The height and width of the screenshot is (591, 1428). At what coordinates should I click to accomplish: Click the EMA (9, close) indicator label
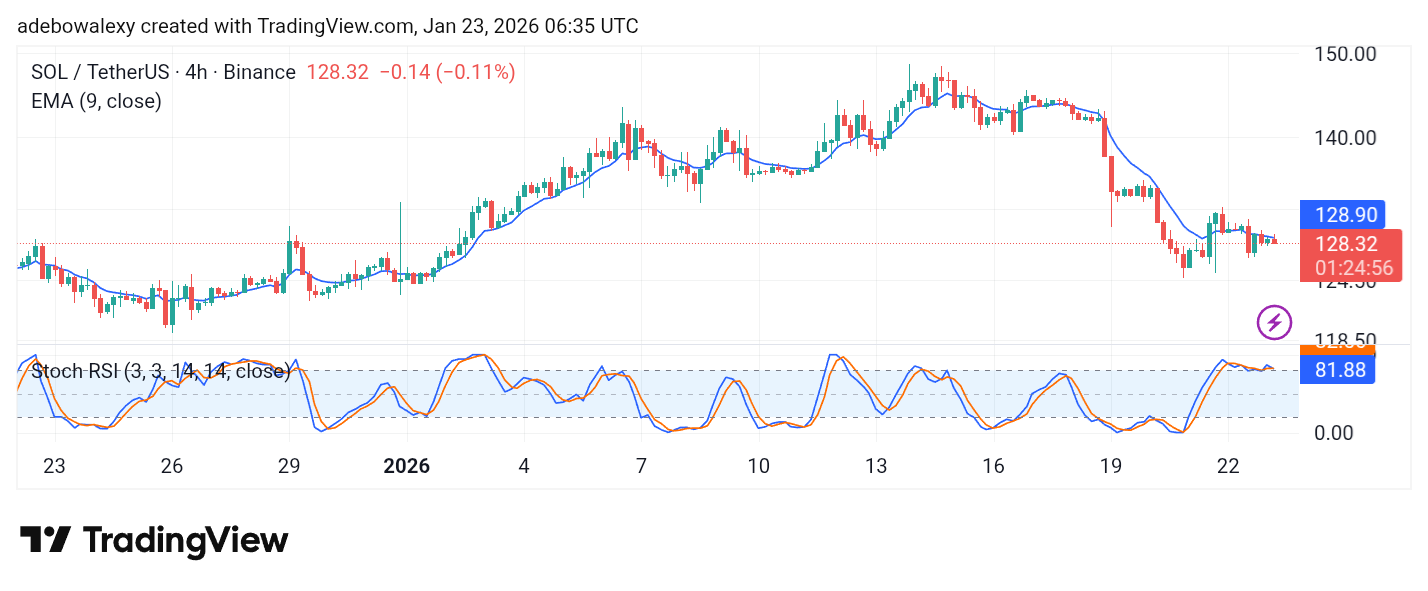click(97, 101)
